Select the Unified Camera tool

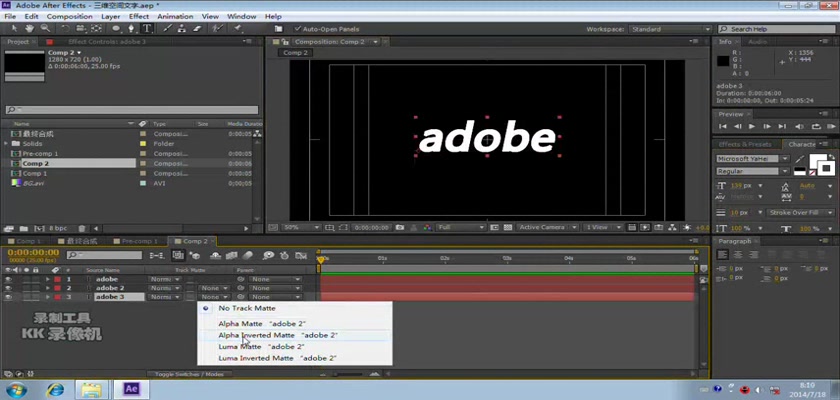click(x=81, y=28)
